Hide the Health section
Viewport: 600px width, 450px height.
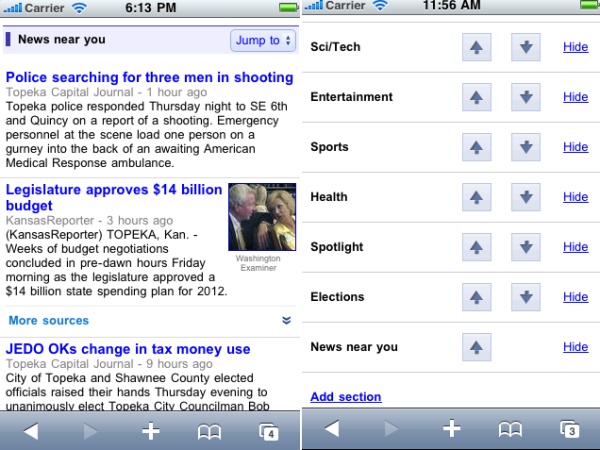tap(576, 197)
